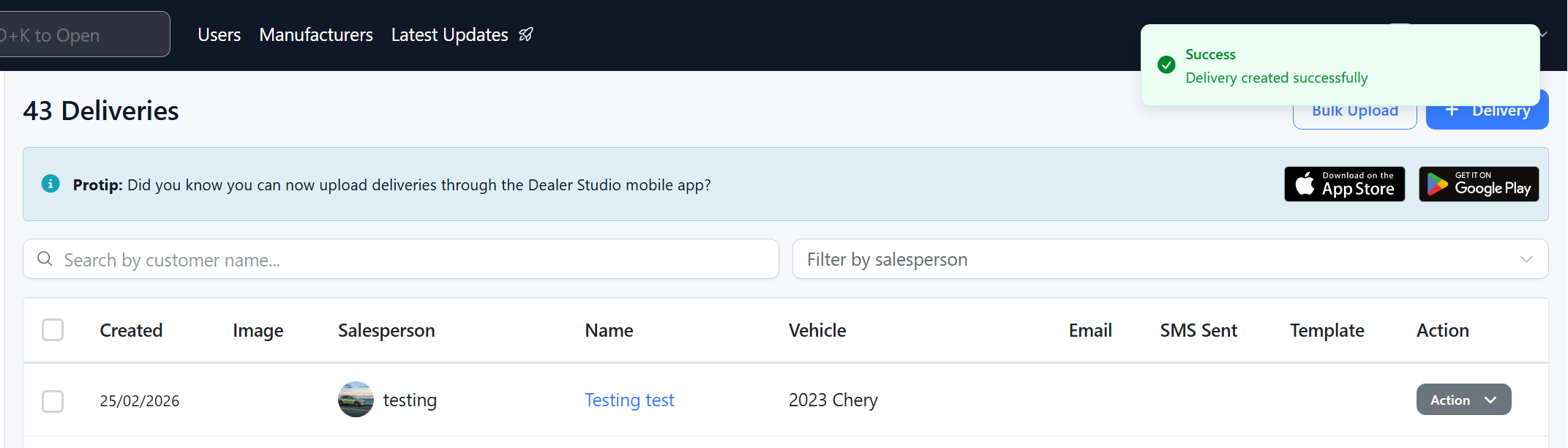Viewport: 1568px width, 448px height.
Task: Click the search magnifier icon
Action: click(x=45, y=259)
